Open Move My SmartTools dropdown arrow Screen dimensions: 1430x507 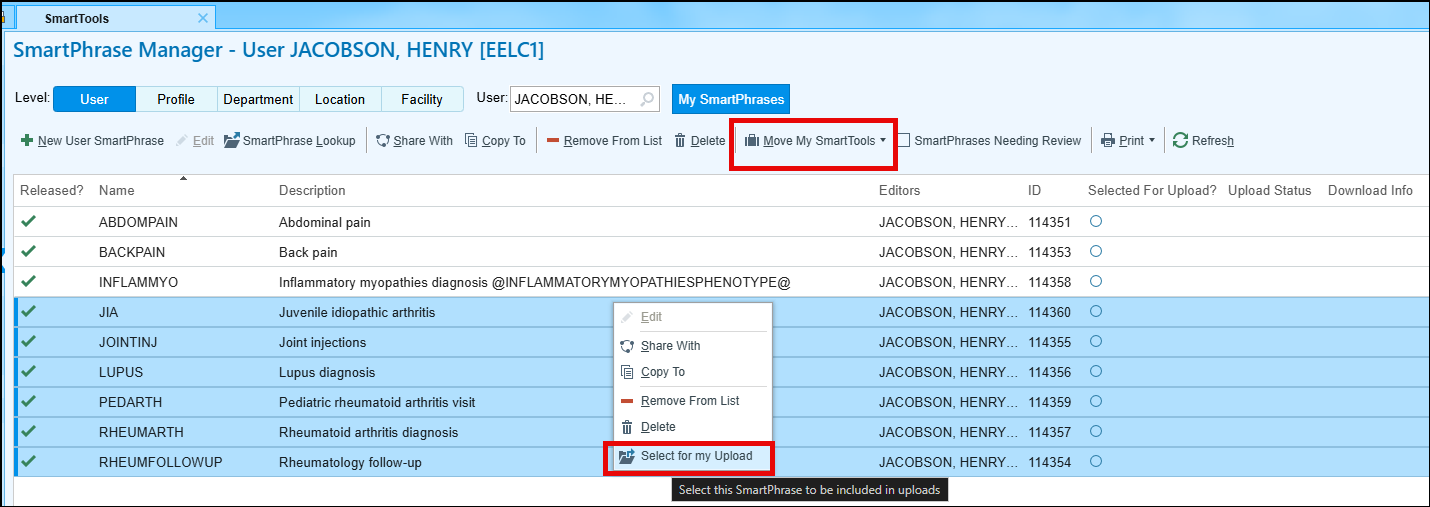tap(883, 141)
